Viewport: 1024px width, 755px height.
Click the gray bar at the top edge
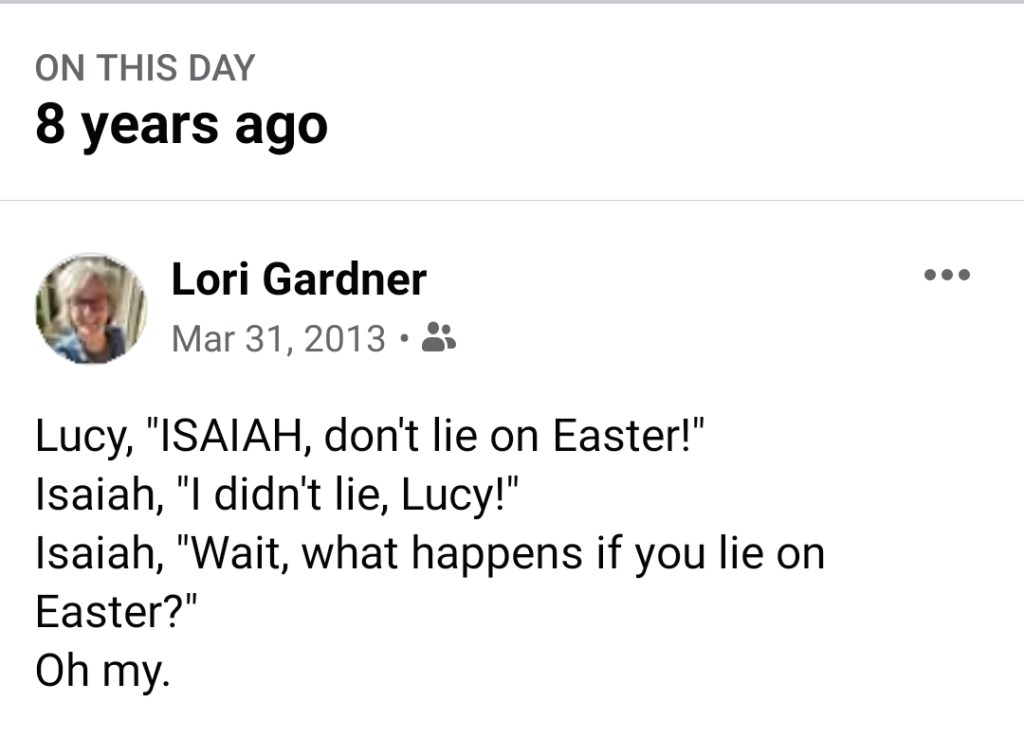(512, 2)
